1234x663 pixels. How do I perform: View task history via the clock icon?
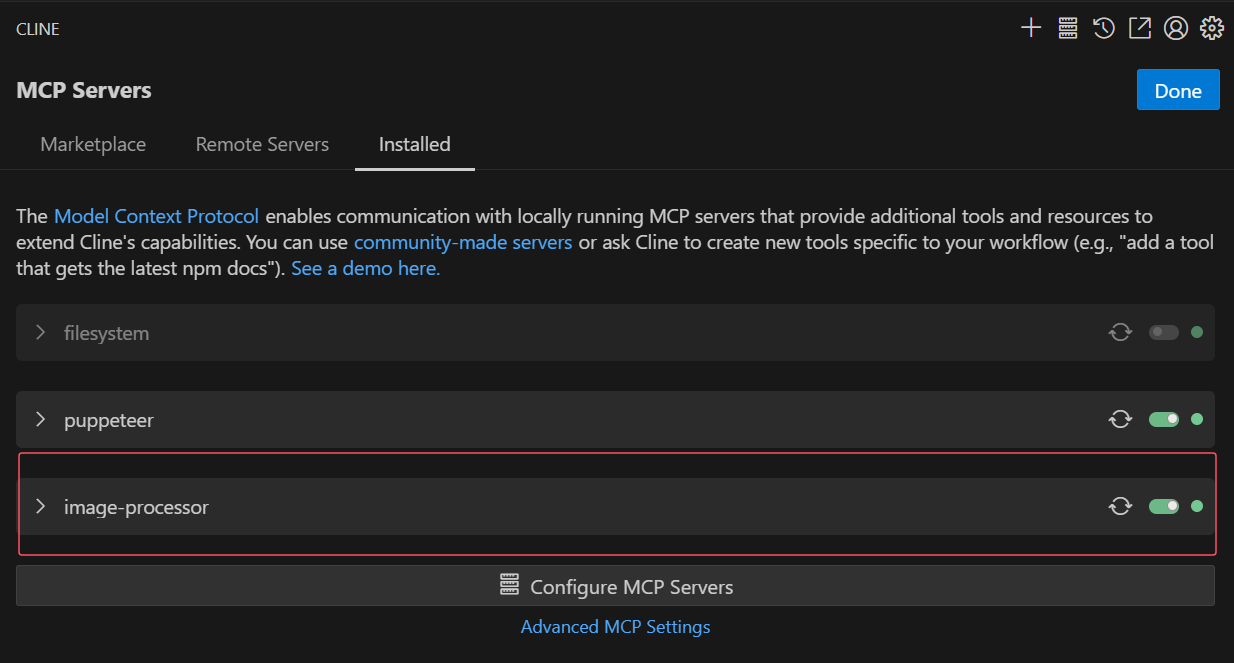1103,27
